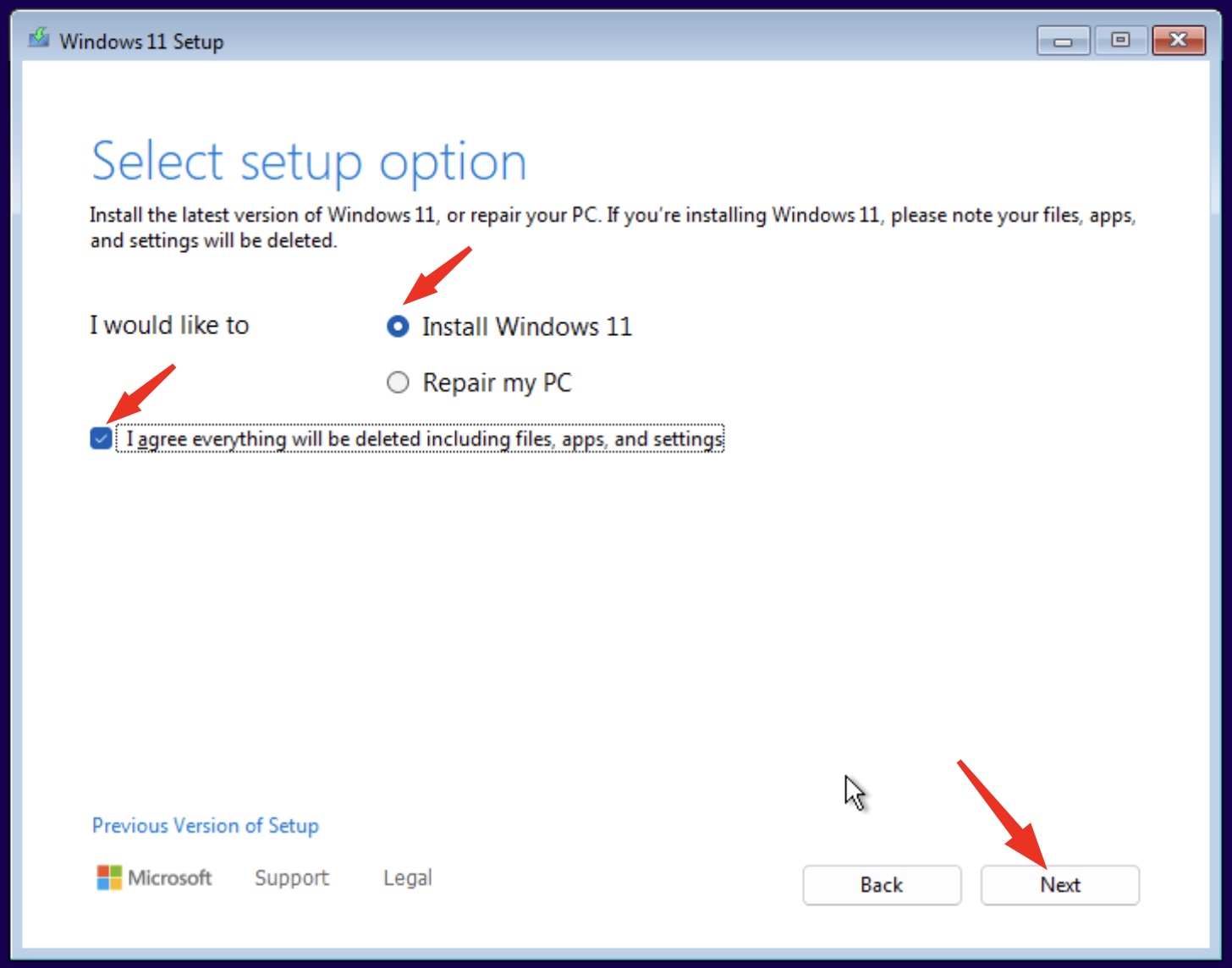Open the Support link
Viewport: 1232px width, 968px height.
[292, 878]
